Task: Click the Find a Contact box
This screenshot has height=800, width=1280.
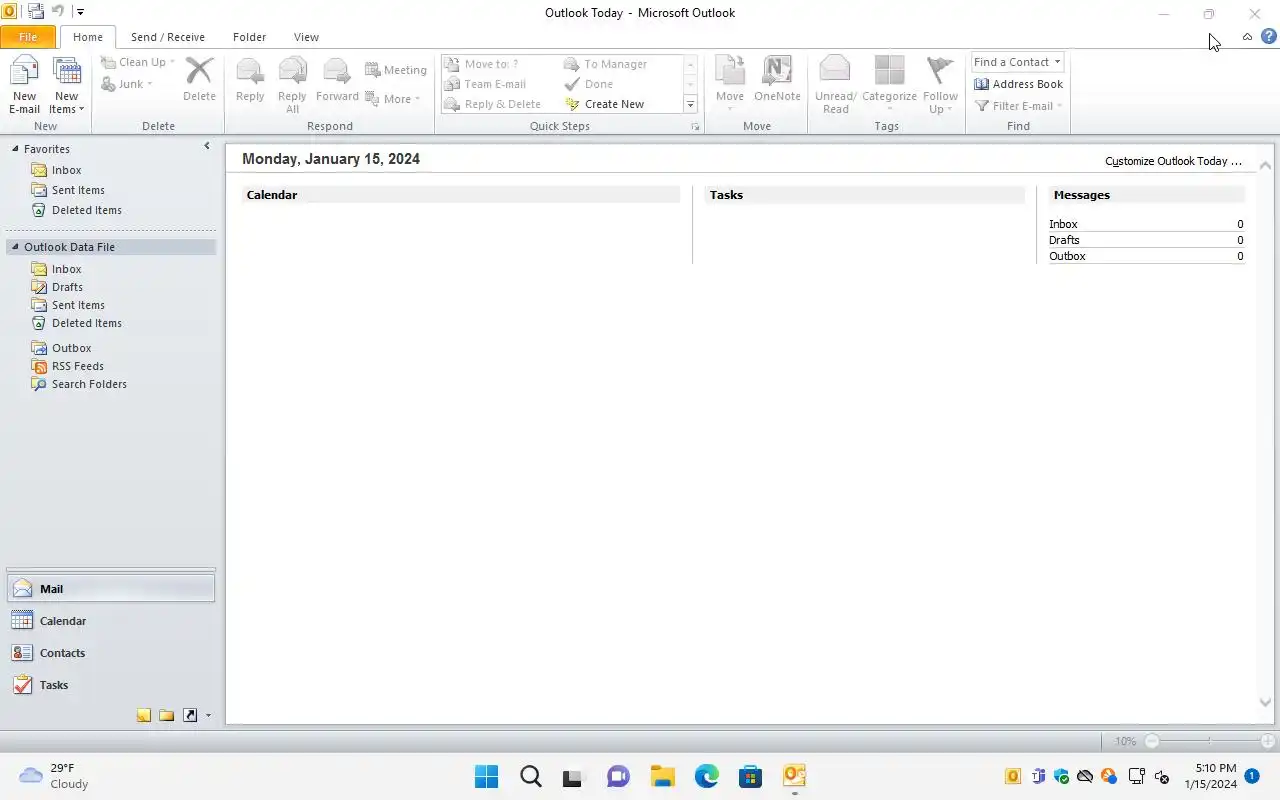Action: point(1011,62)
